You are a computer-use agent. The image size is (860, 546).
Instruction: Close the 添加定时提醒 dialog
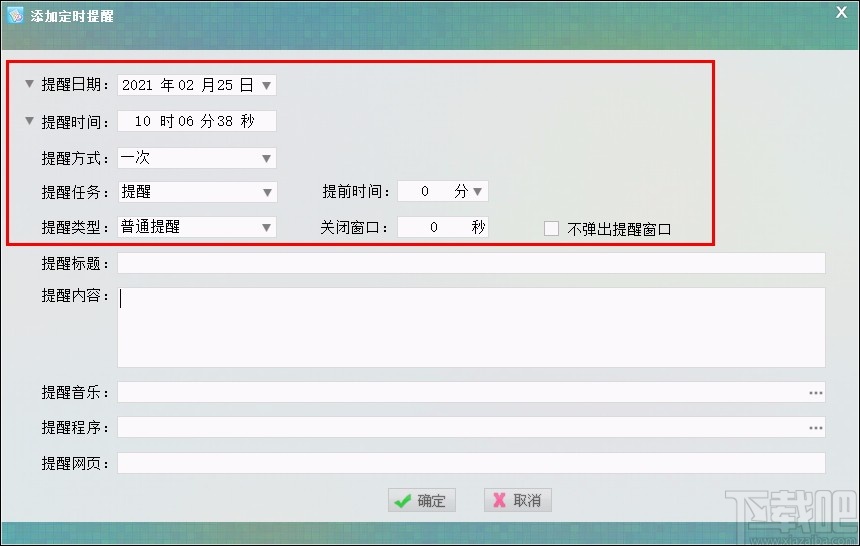pos(841,12)
